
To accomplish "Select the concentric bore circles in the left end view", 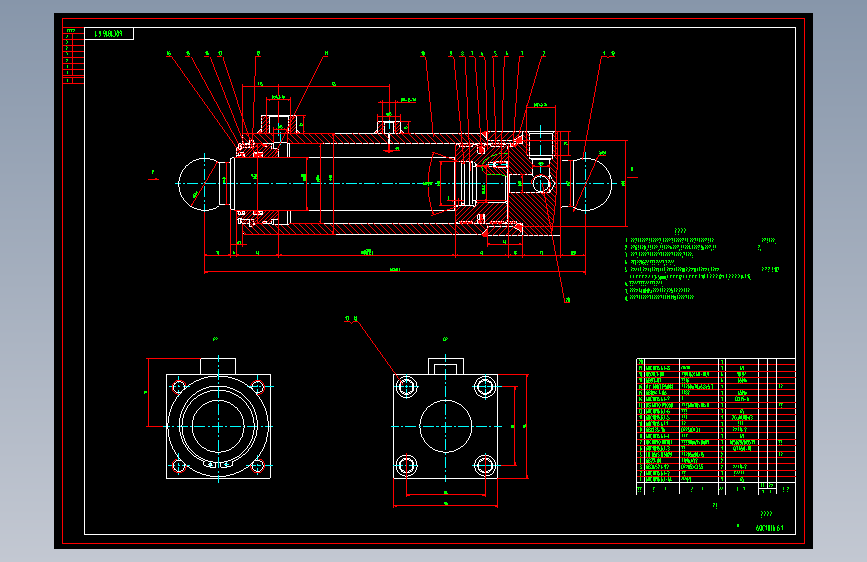I will coord(218,426).
